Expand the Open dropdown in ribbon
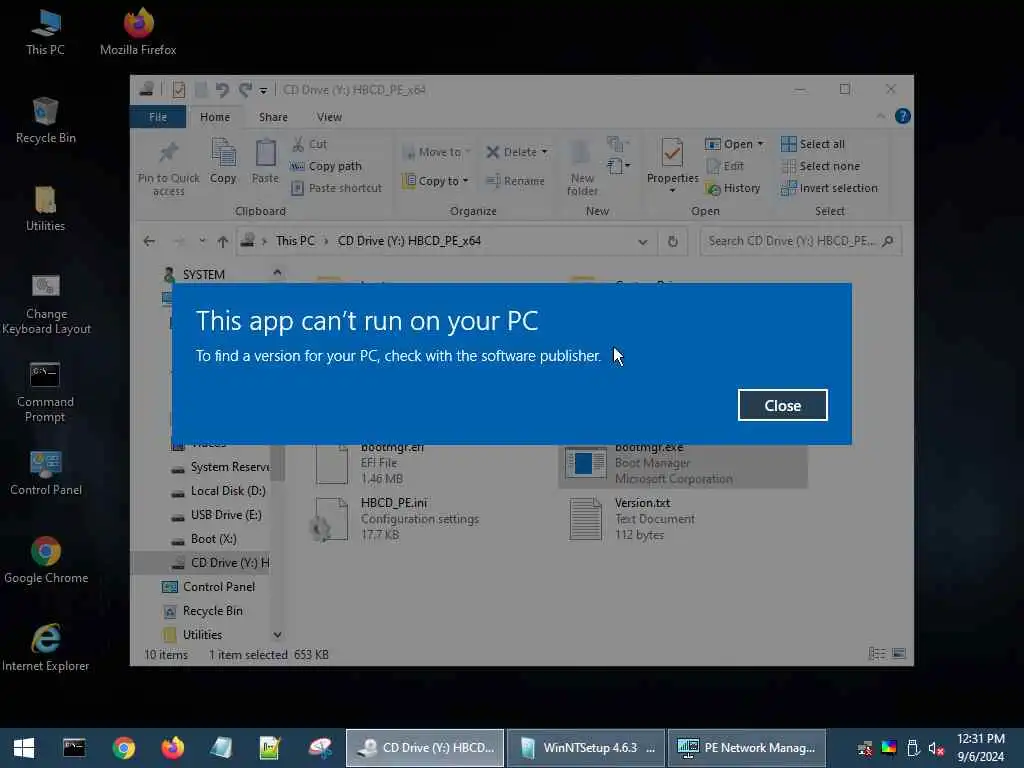 pos(734,144)
